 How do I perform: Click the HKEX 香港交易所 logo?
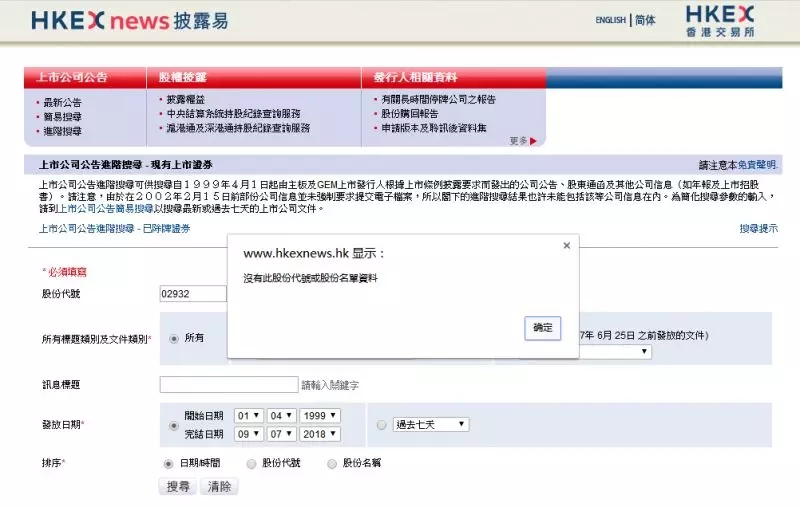pos(720,21)
